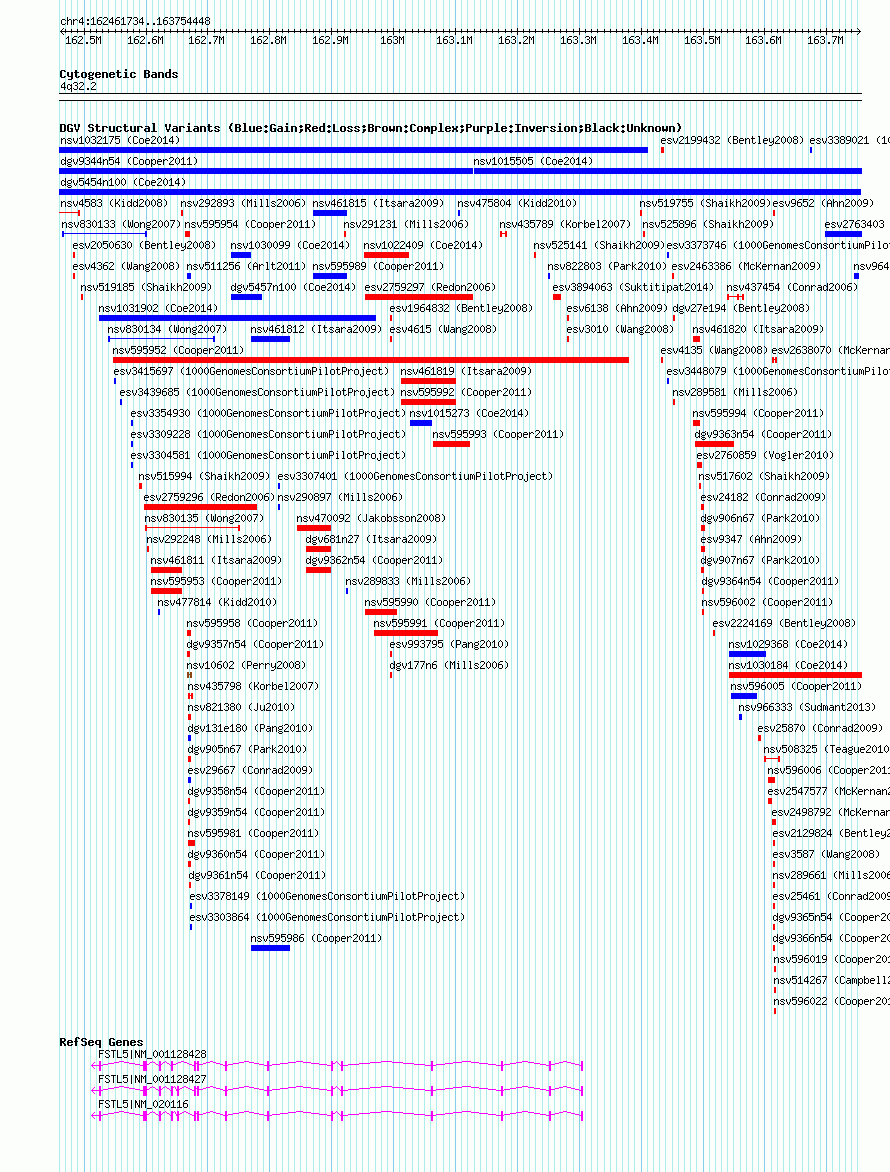
Task: Open nsv821380 (Ju2010) variant label
Action: click(241, 706)
